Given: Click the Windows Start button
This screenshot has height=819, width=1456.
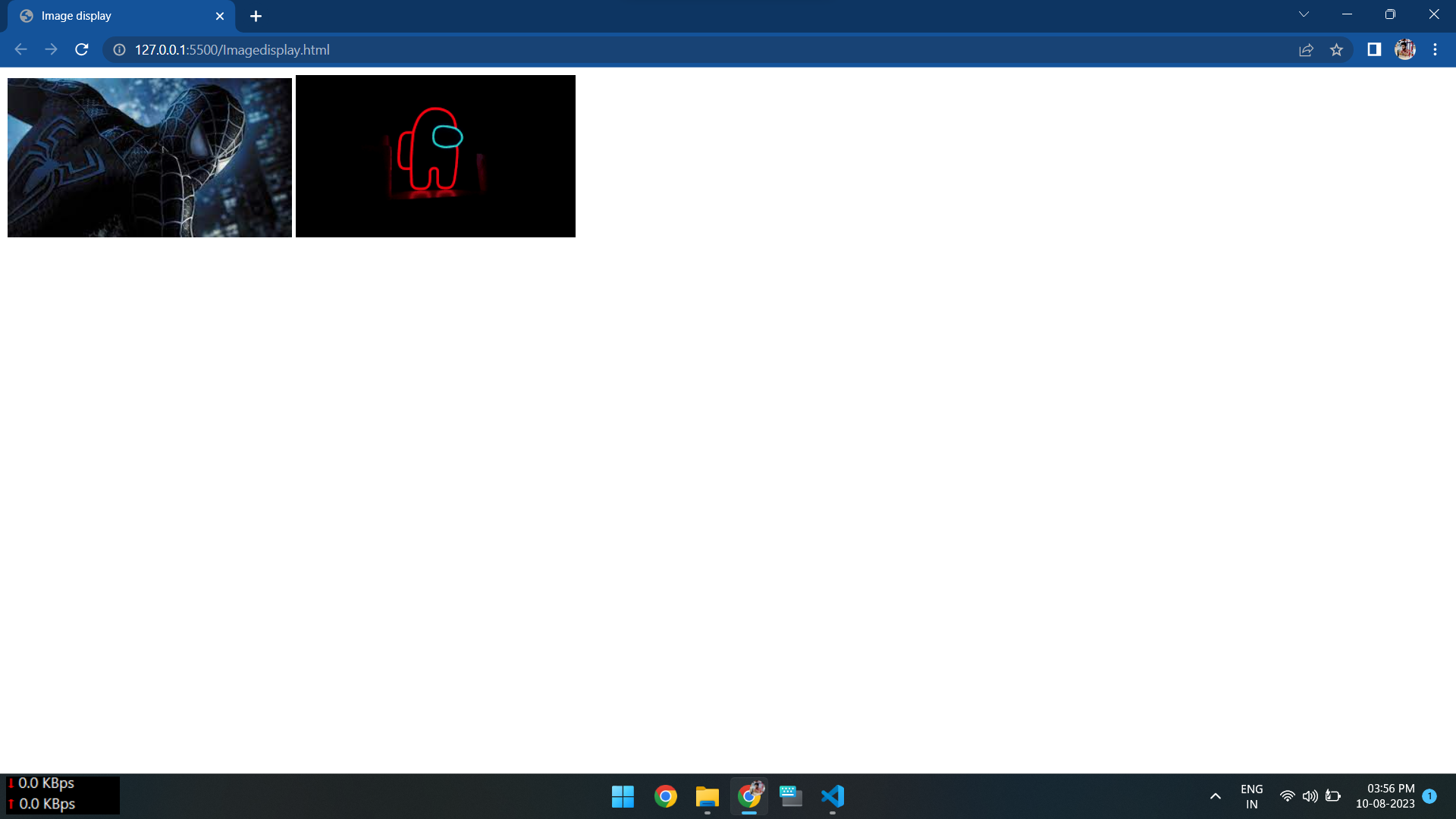Looking at the screenshot, I should [622, 796].
